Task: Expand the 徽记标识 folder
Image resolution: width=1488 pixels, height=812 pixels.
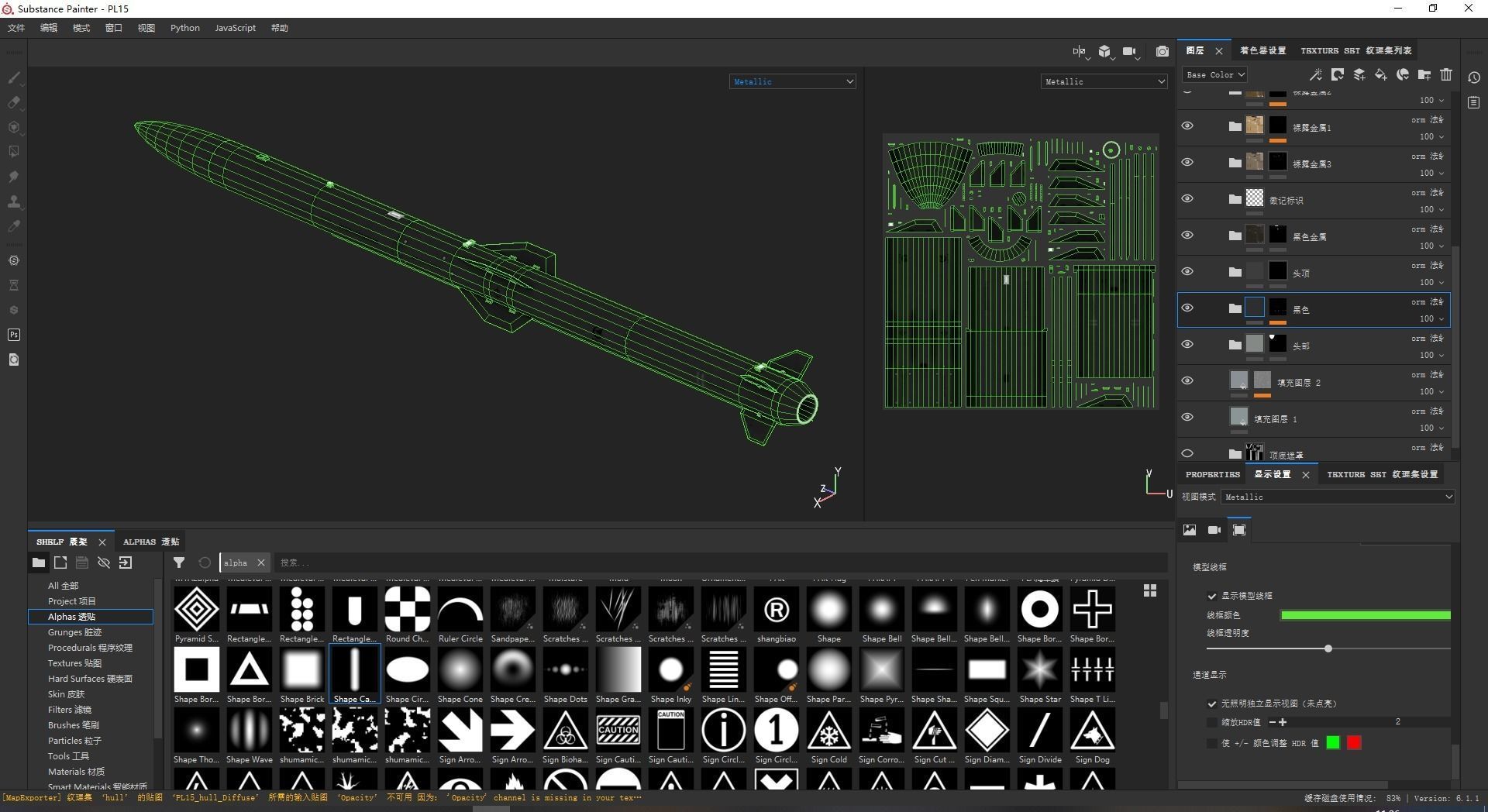Action: (x=1235, y=199)
